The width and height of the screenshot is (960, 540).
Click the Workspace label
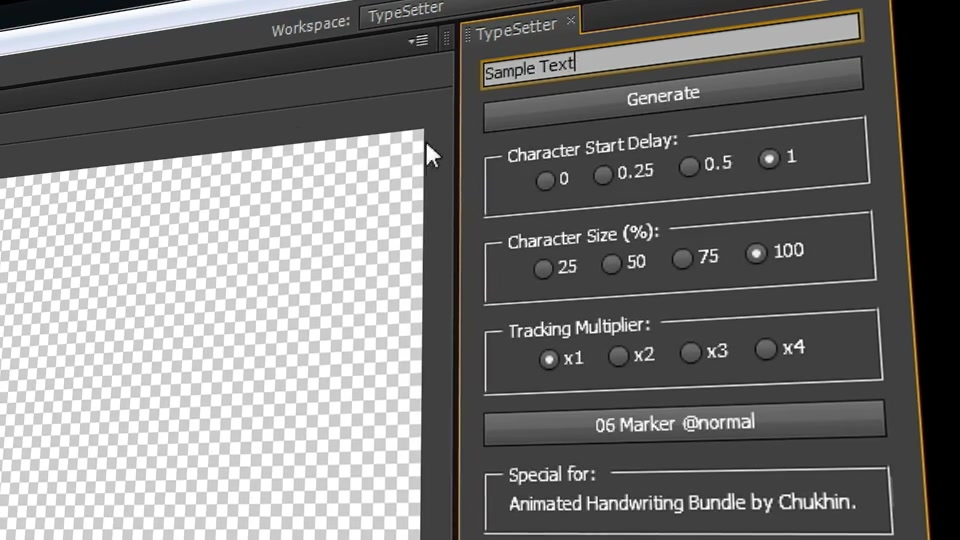coord(310,26)
